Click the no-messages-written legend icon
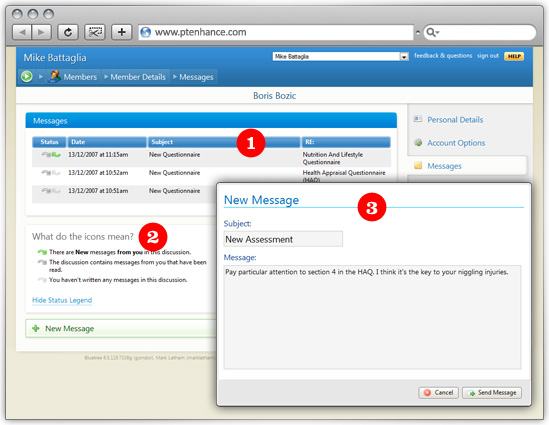This screenshot has width=549, height=425. [x=42, y=280]
